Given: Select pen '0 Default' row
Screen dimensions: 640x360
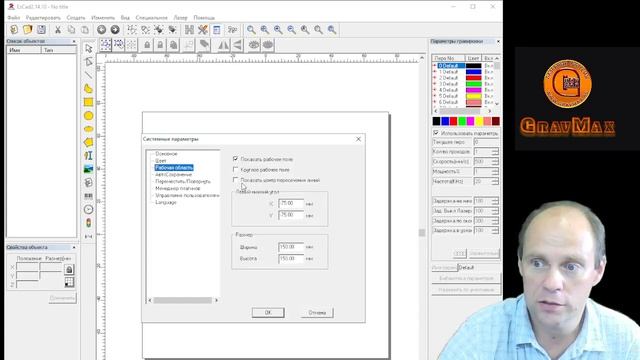Looking at the screenshot, I should tap(463, 66).
